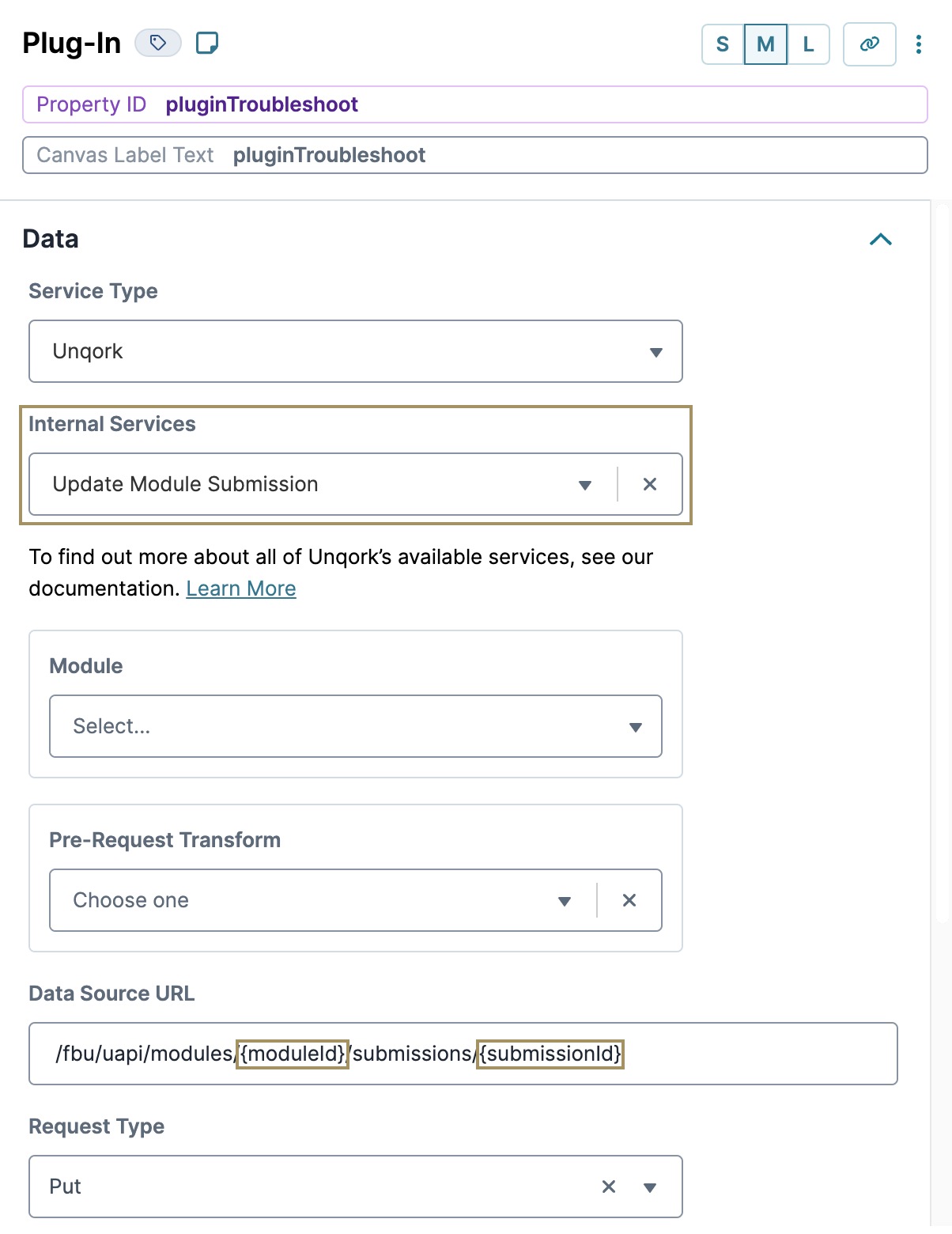Collapse the Data section chevron

pos(881,239)
